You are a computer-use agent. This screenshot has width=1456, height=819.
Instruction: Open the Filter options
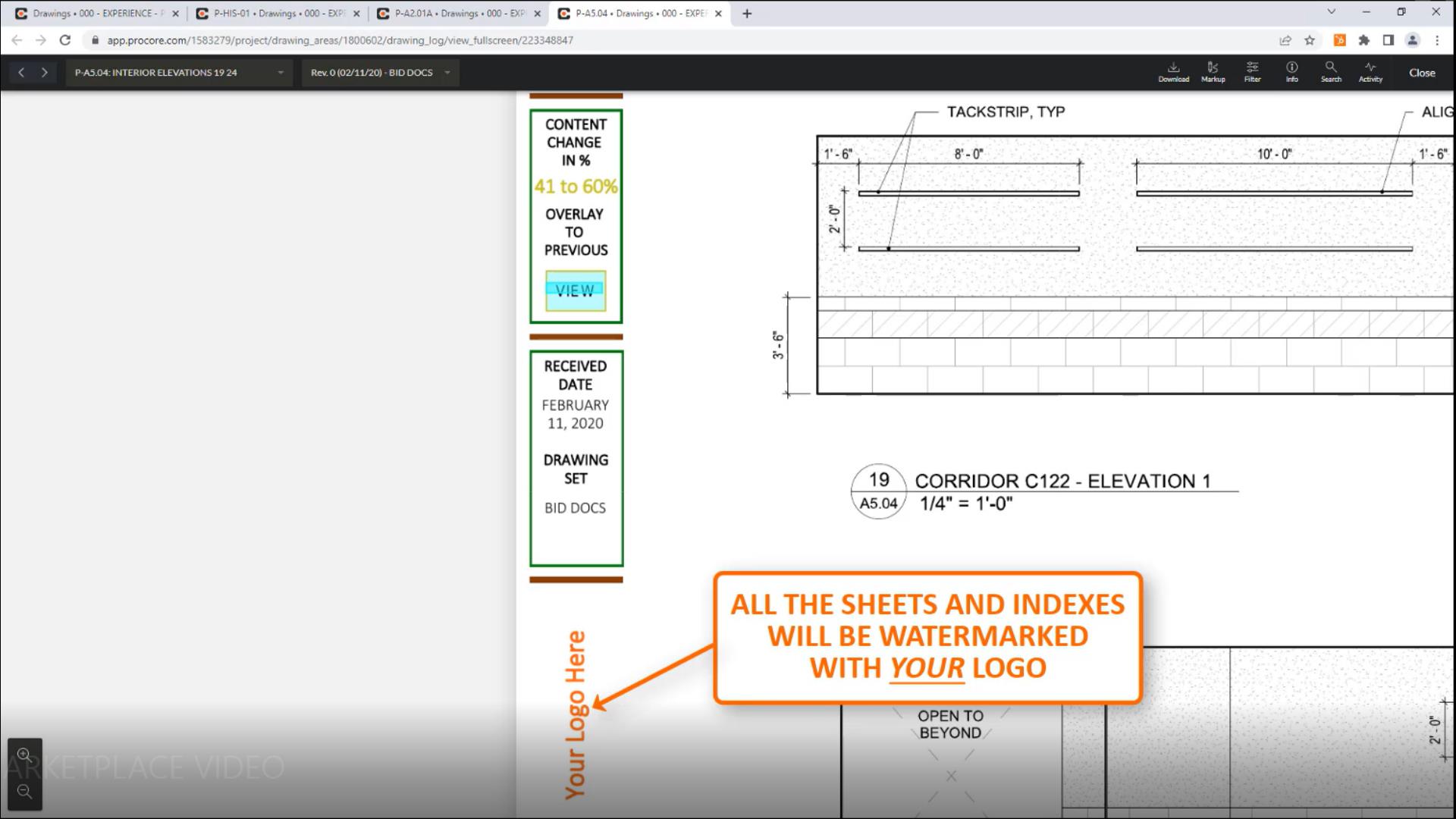click(1252, 71)
